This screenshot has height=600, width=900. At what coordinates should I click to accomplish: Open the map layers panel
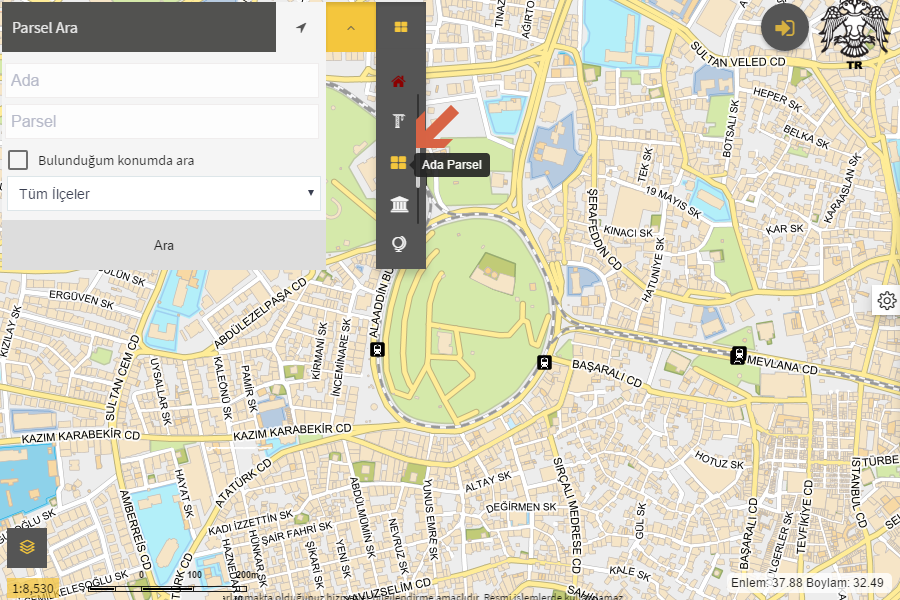(27, 547)
